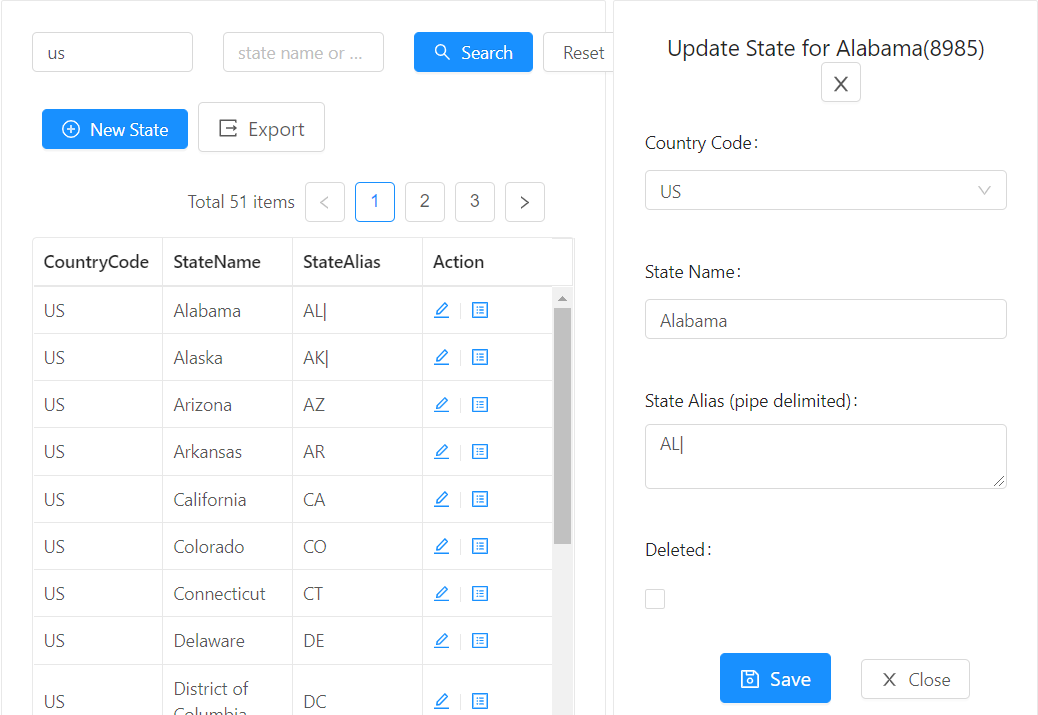Close the Update State panel with X

click(841, 83)
